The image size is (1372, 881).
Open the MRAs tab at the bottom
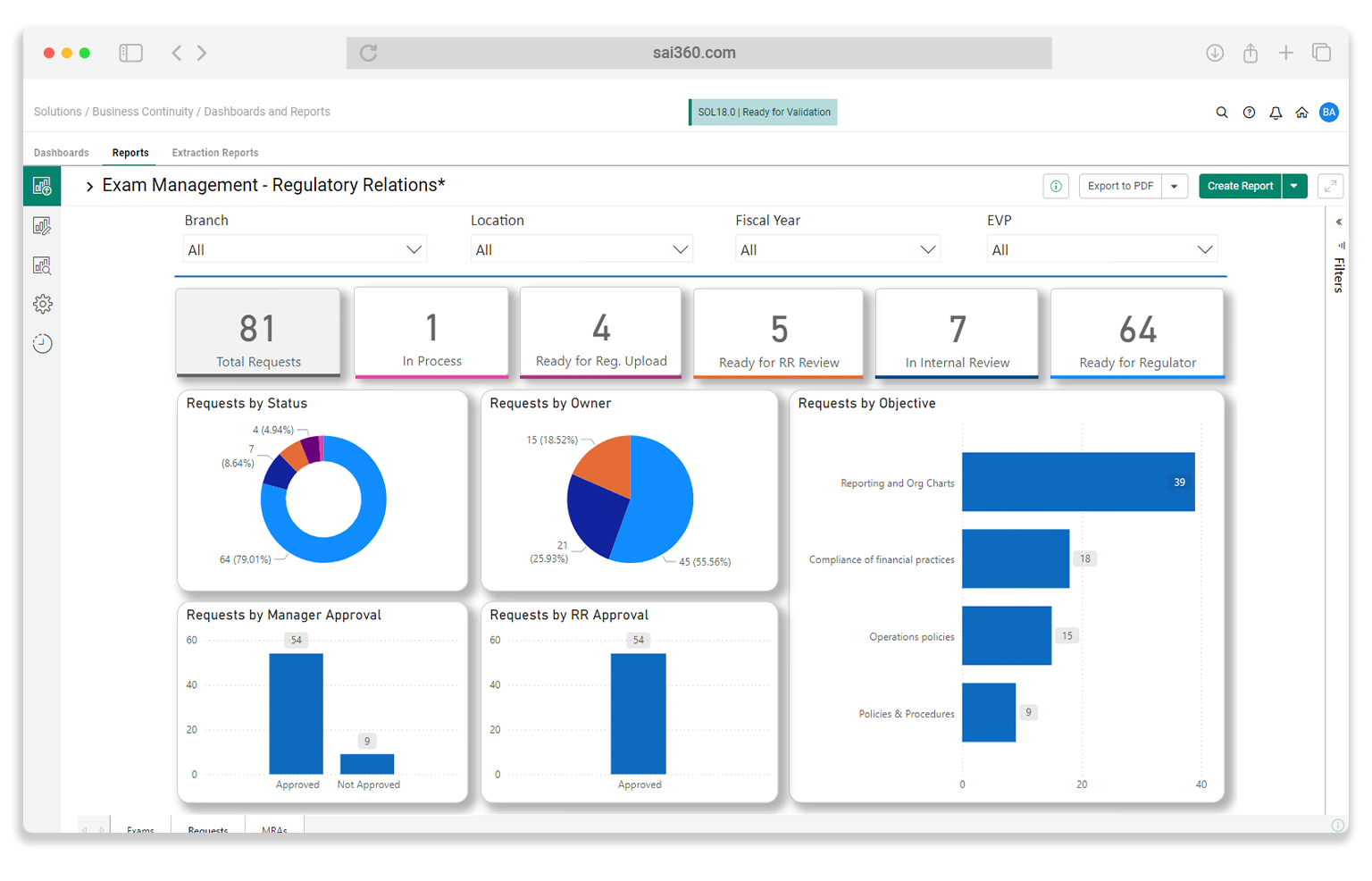pyautogui.click(x=274, y=829)
